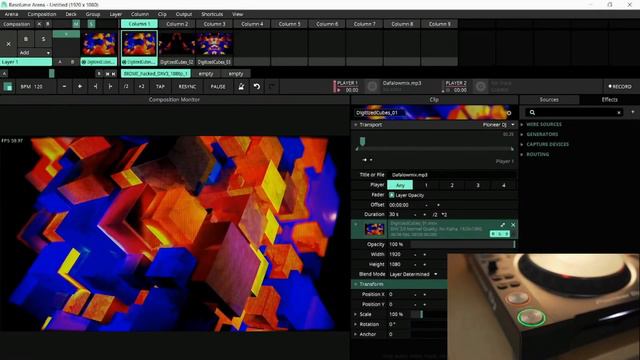The width and height of the screenshot is (640, 360).
Task: Click the expand icon on the DigitizedCubes video source
Action: point(502,225)
